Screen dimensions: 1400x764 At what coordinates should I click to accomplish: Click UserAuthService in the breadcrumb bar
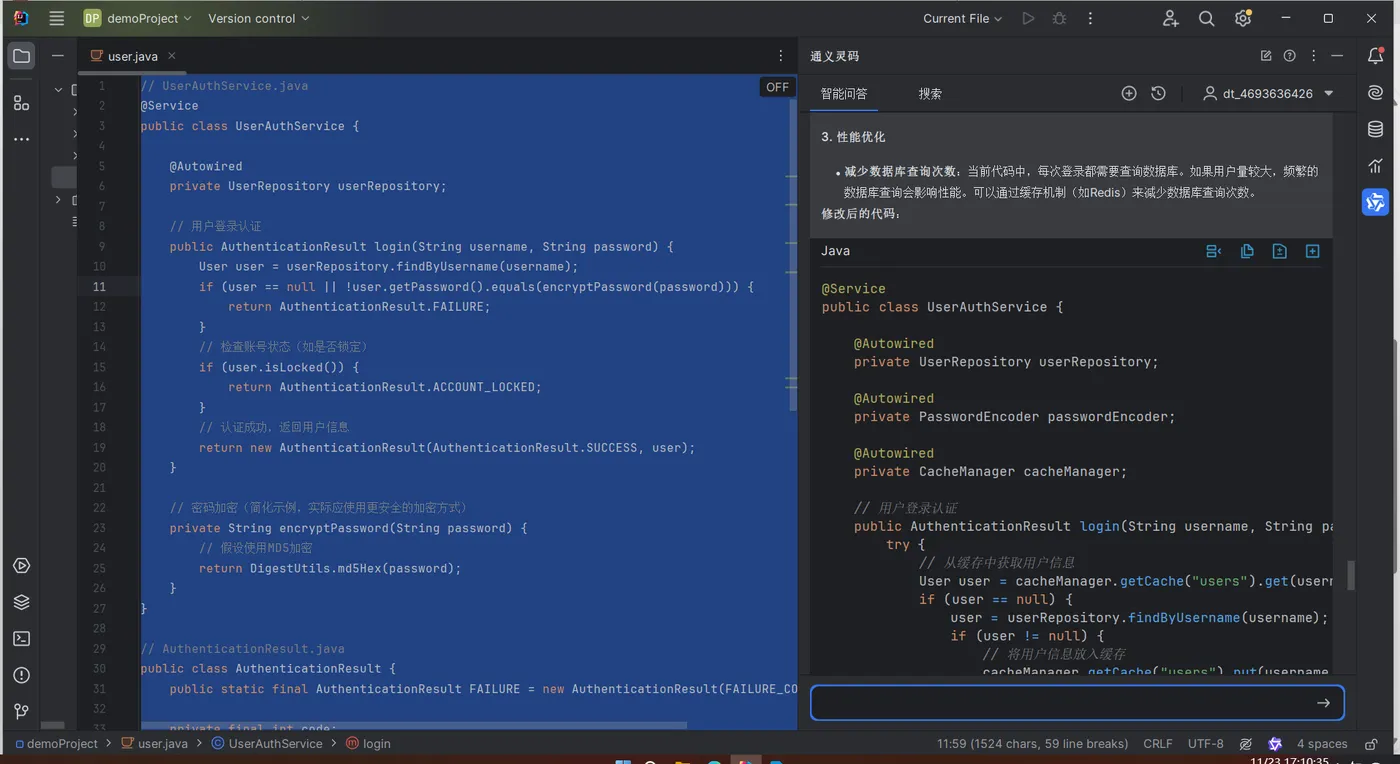[267, 744]
